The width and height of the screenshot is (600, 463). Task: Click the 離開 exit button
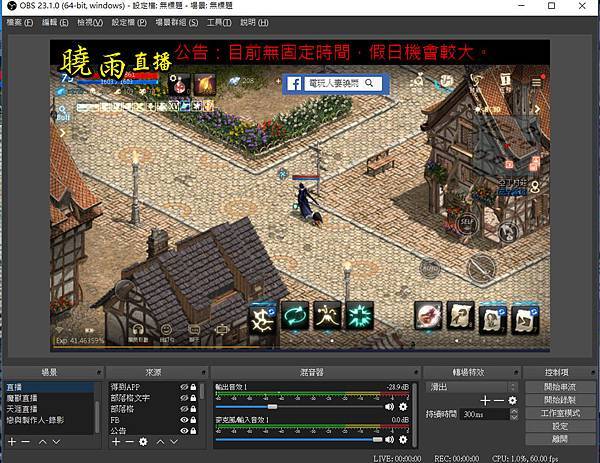coord(560,439)
